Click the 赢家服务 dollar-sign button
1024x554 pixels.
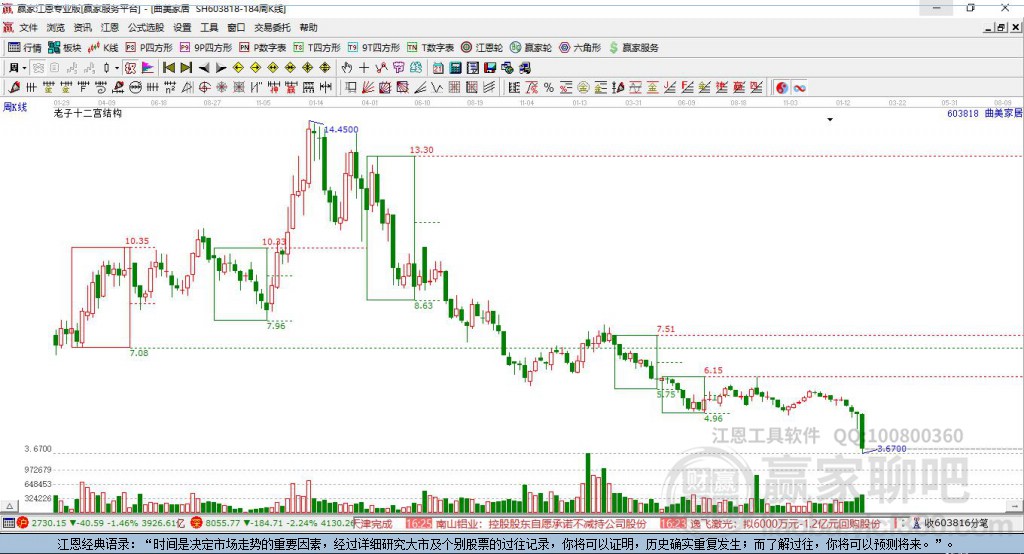[633, 48]
